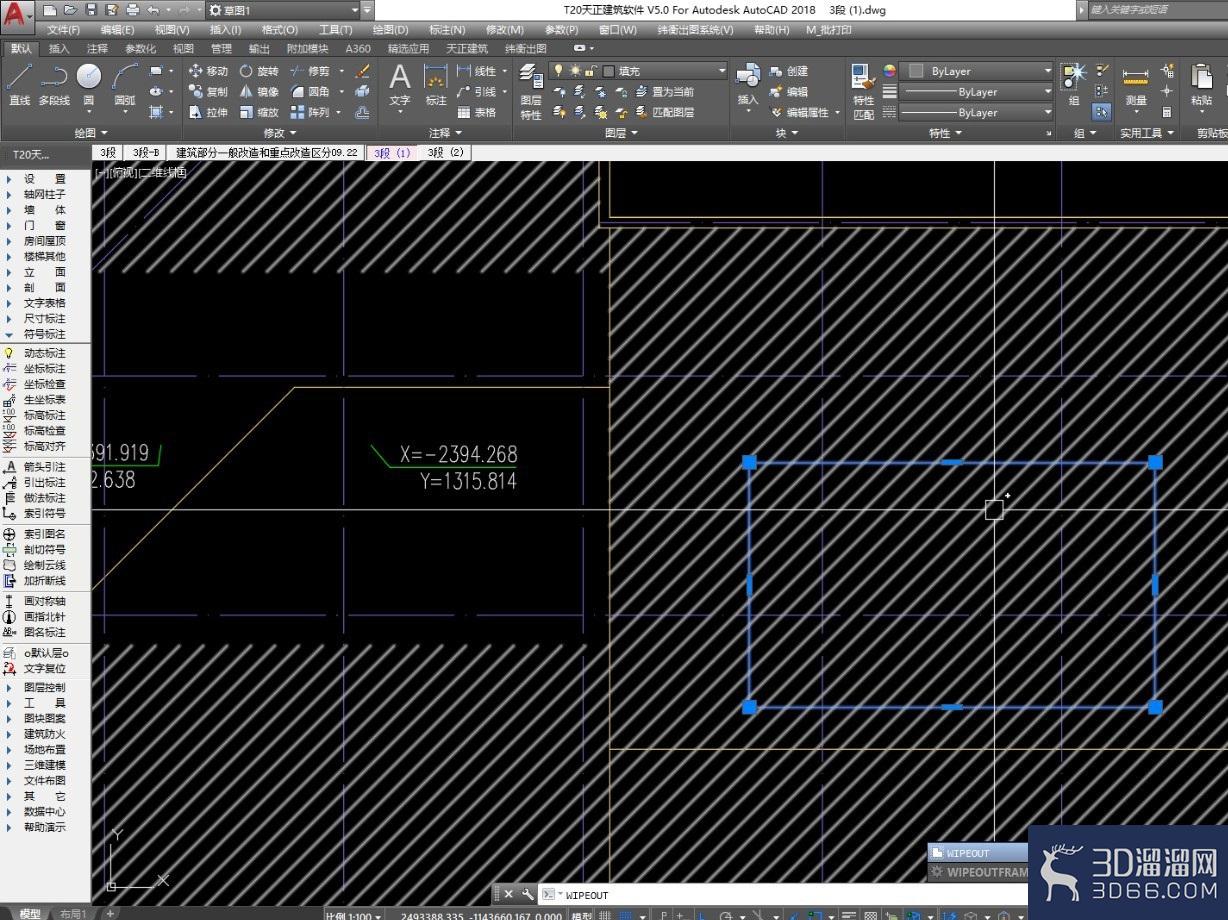Screen dimensions: 1228x920
Task: Click the 复制 (Copy) tool
Action: click(x=208, y=92)
